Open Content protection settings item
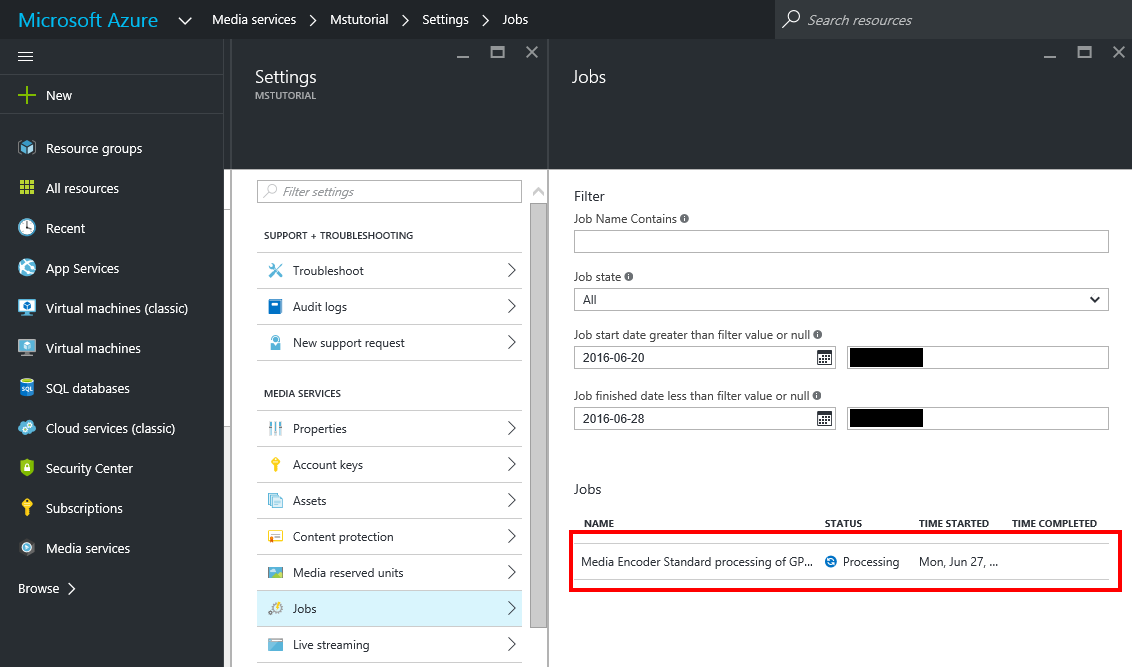The height and width of the screenshot is (667, 1132). 389,536
